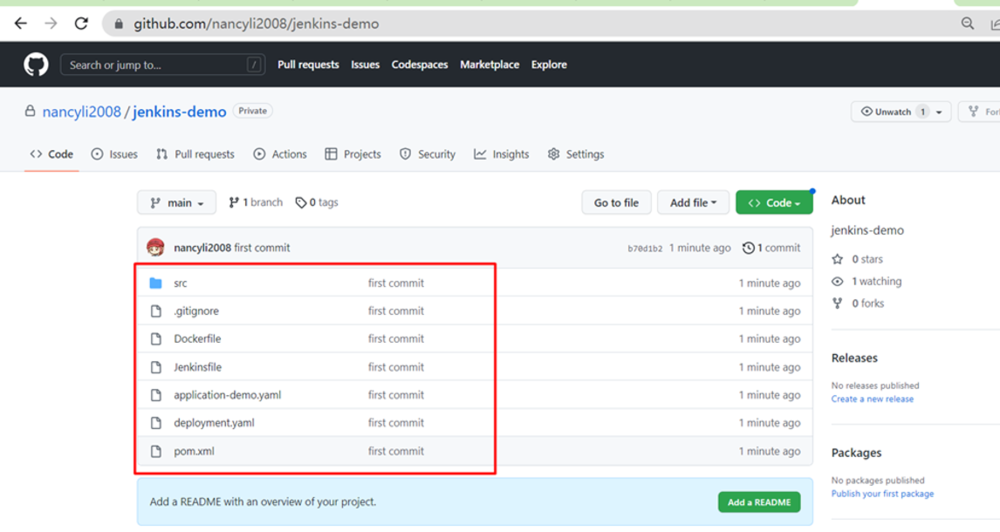
Task: Open commit history clock icon
Action: tap(749, 248)
